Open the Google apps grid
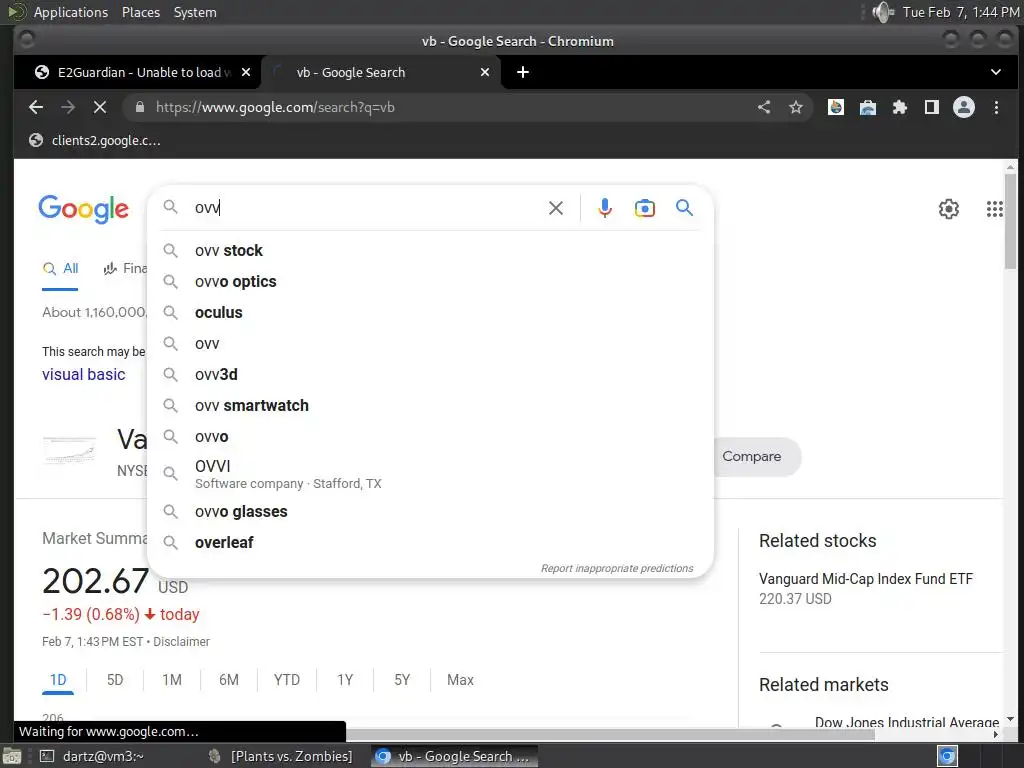Viewport: 1024px width, 768px height. 994,209
